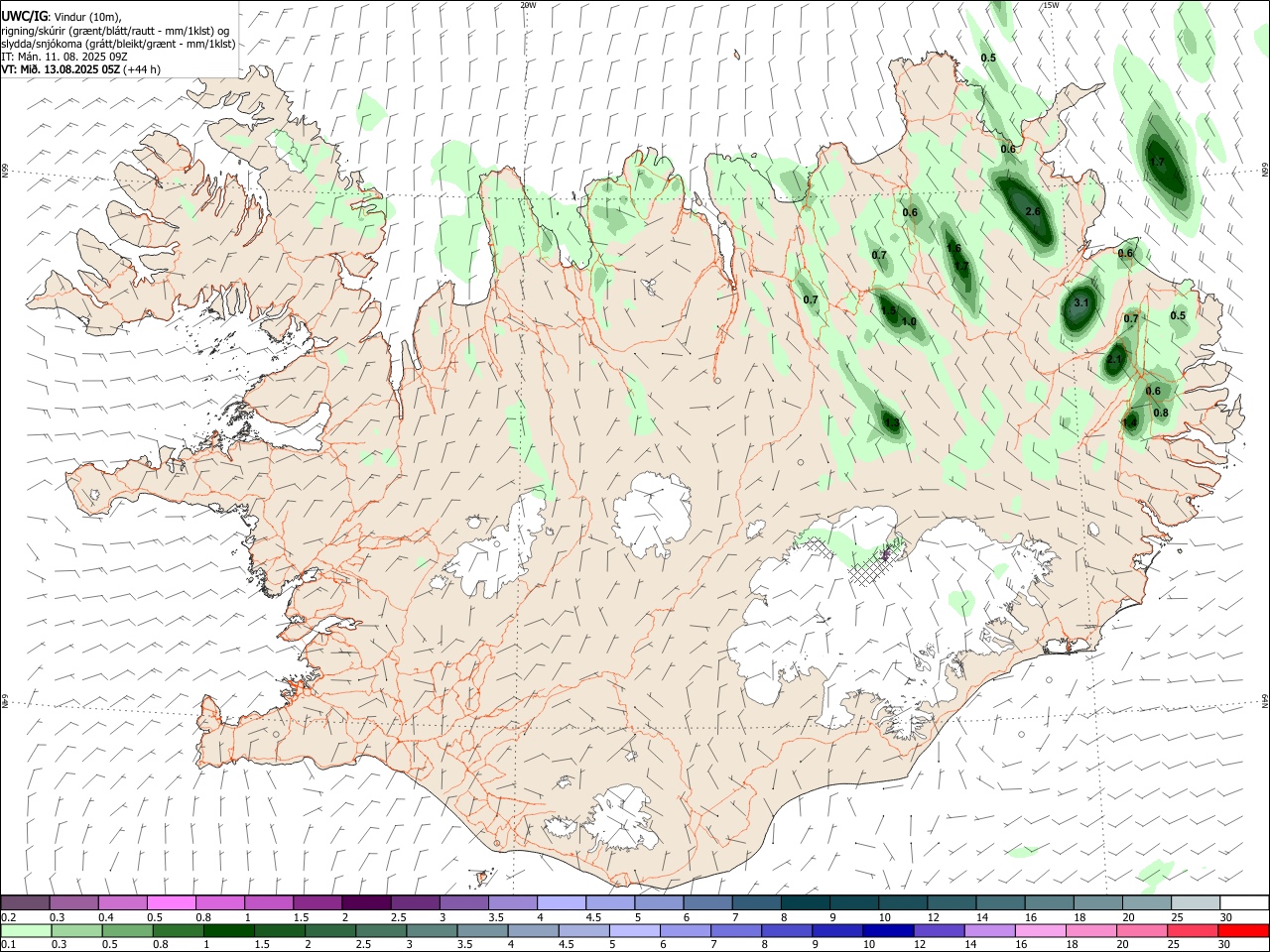The width and height of the screenshot is (1270, 952).
Task: Click the '66N' latitude label on right edge
Action: pyautogui.click(x=1265, y=171)
